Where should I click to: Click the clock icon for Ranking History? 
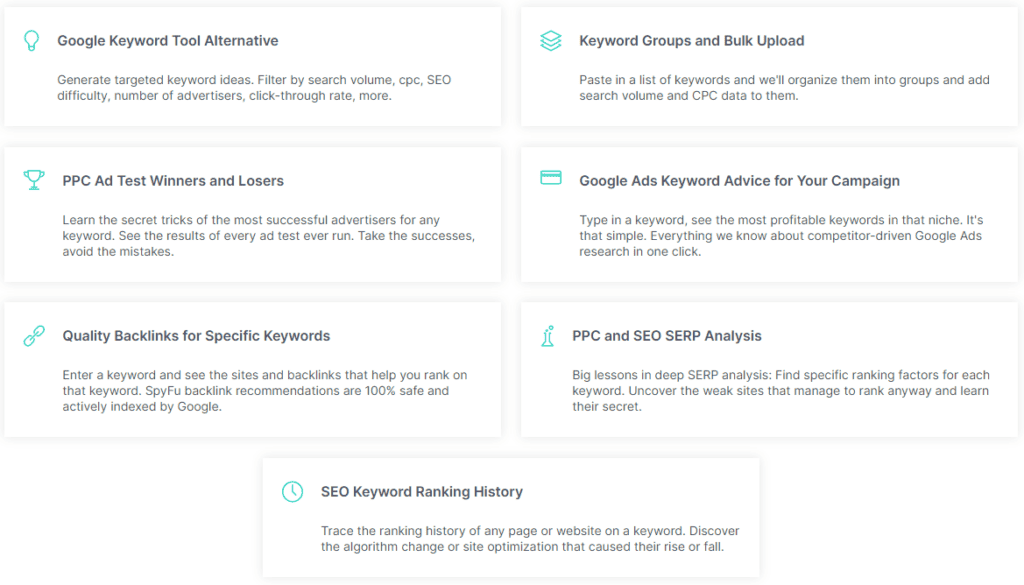coord(293,492)
